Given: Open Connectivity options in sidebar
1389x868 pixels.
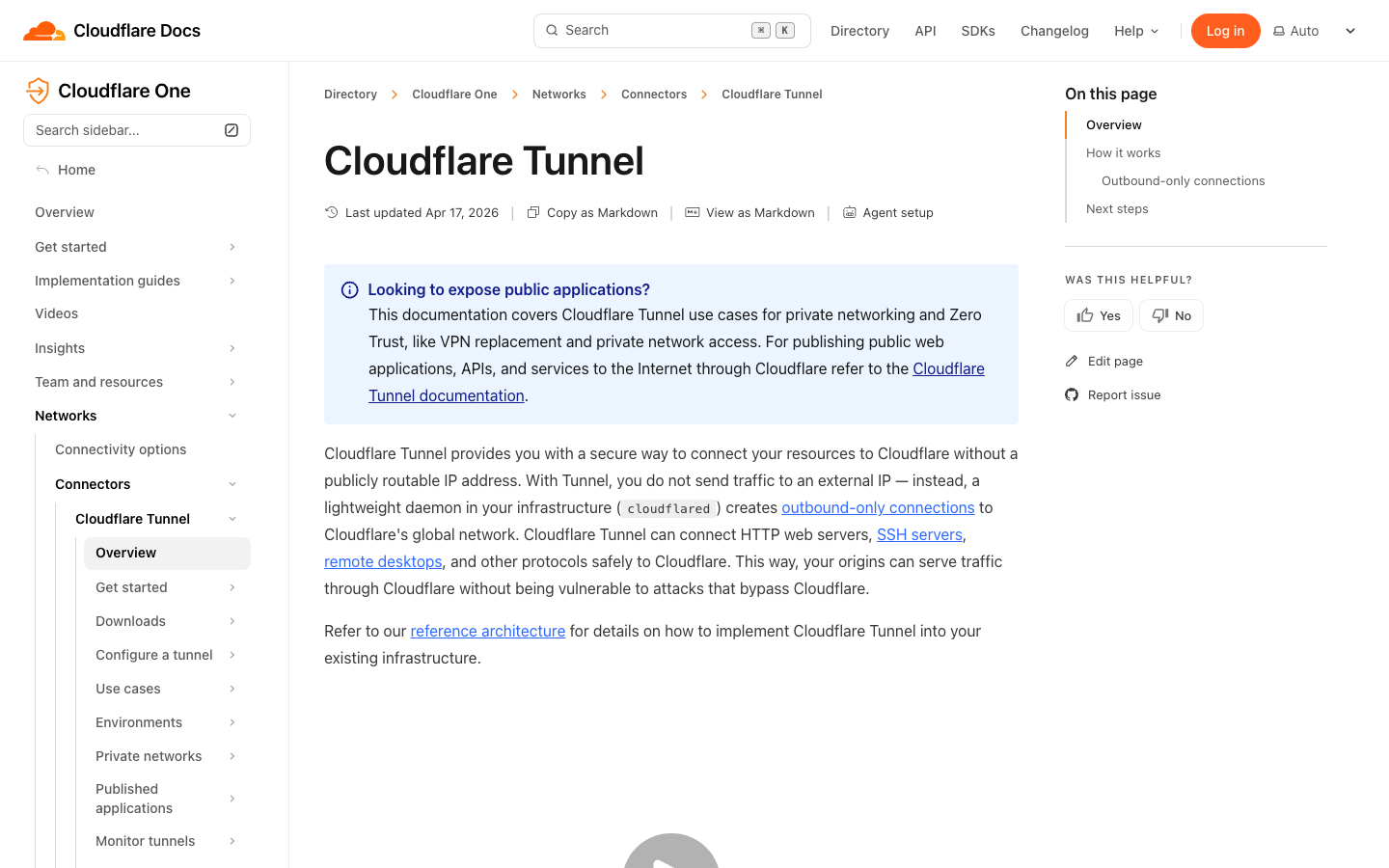Looking at the screenshot, I should click(x=121, y=449).
